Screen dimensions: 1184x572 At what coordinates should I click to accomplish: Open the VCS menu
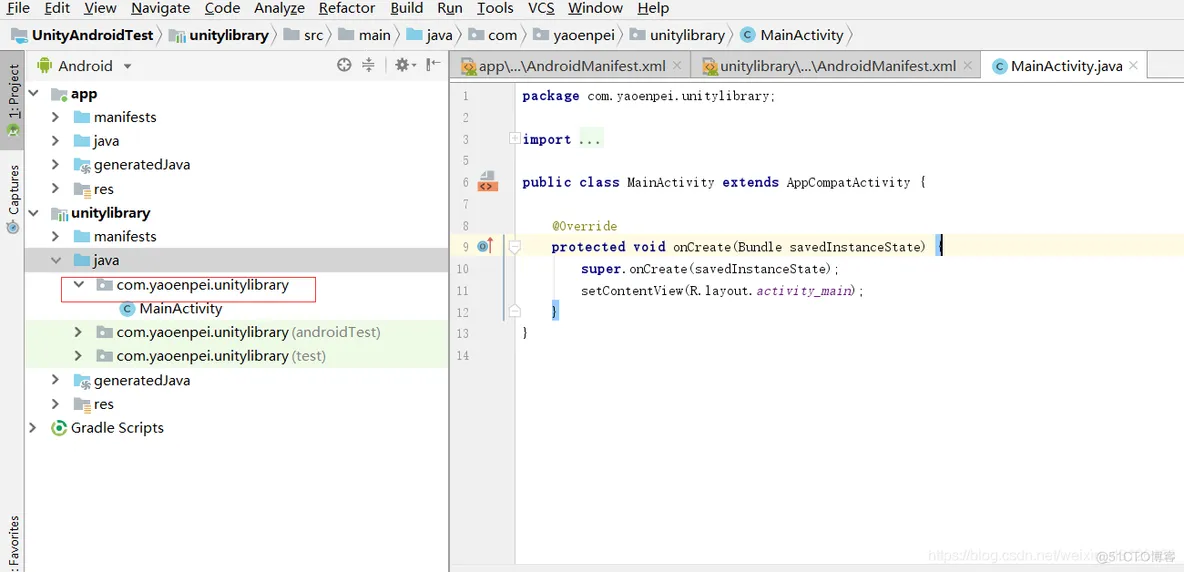pos(541,8)
